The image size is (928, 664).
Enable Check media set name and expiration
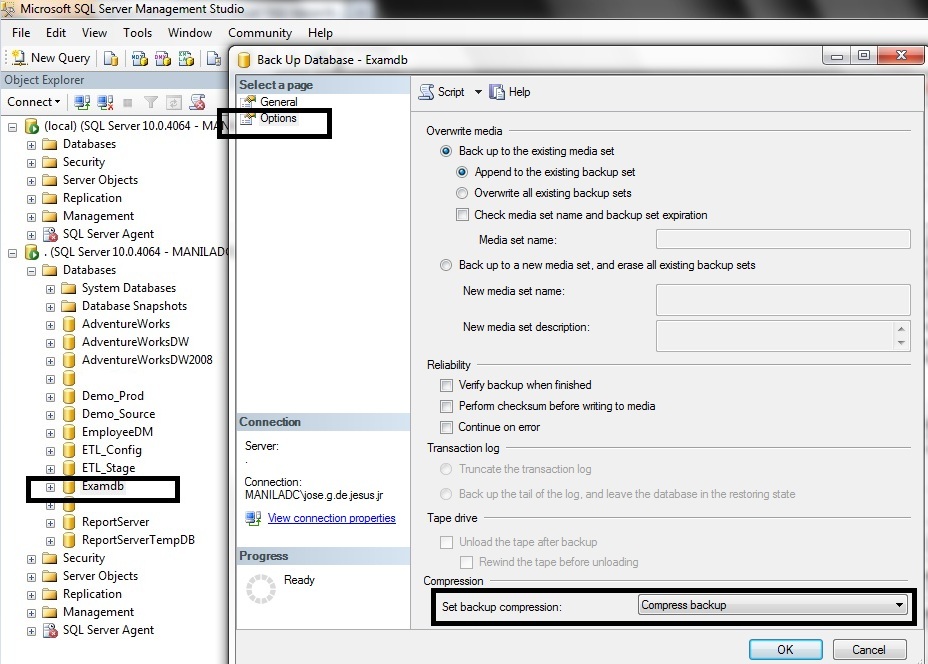click(462, 215)
